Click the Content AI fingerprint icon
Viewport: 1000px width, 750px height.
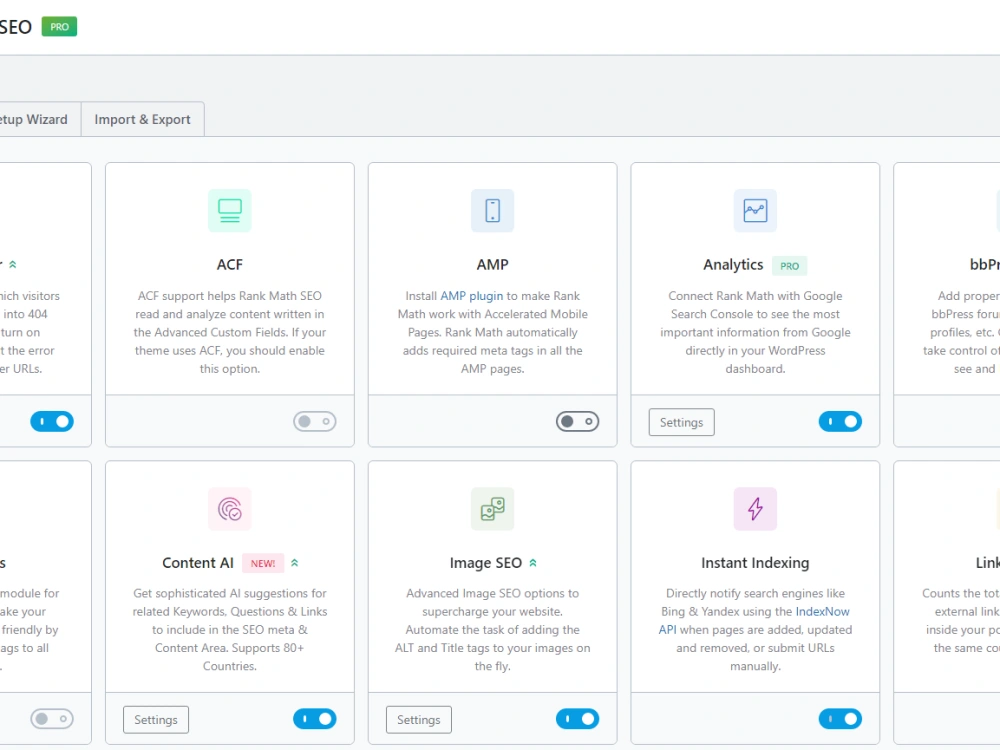click(230, 509)
